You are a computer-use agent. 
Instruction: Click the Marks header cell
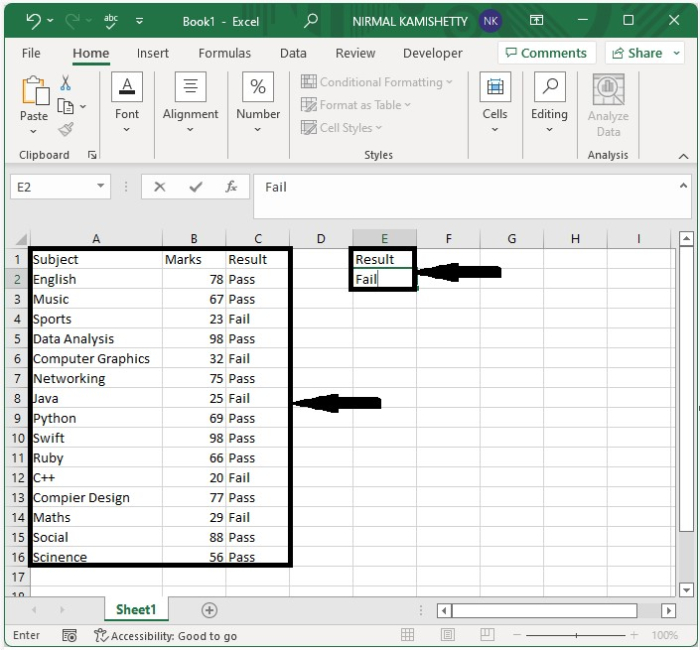[x=194, y=259]
